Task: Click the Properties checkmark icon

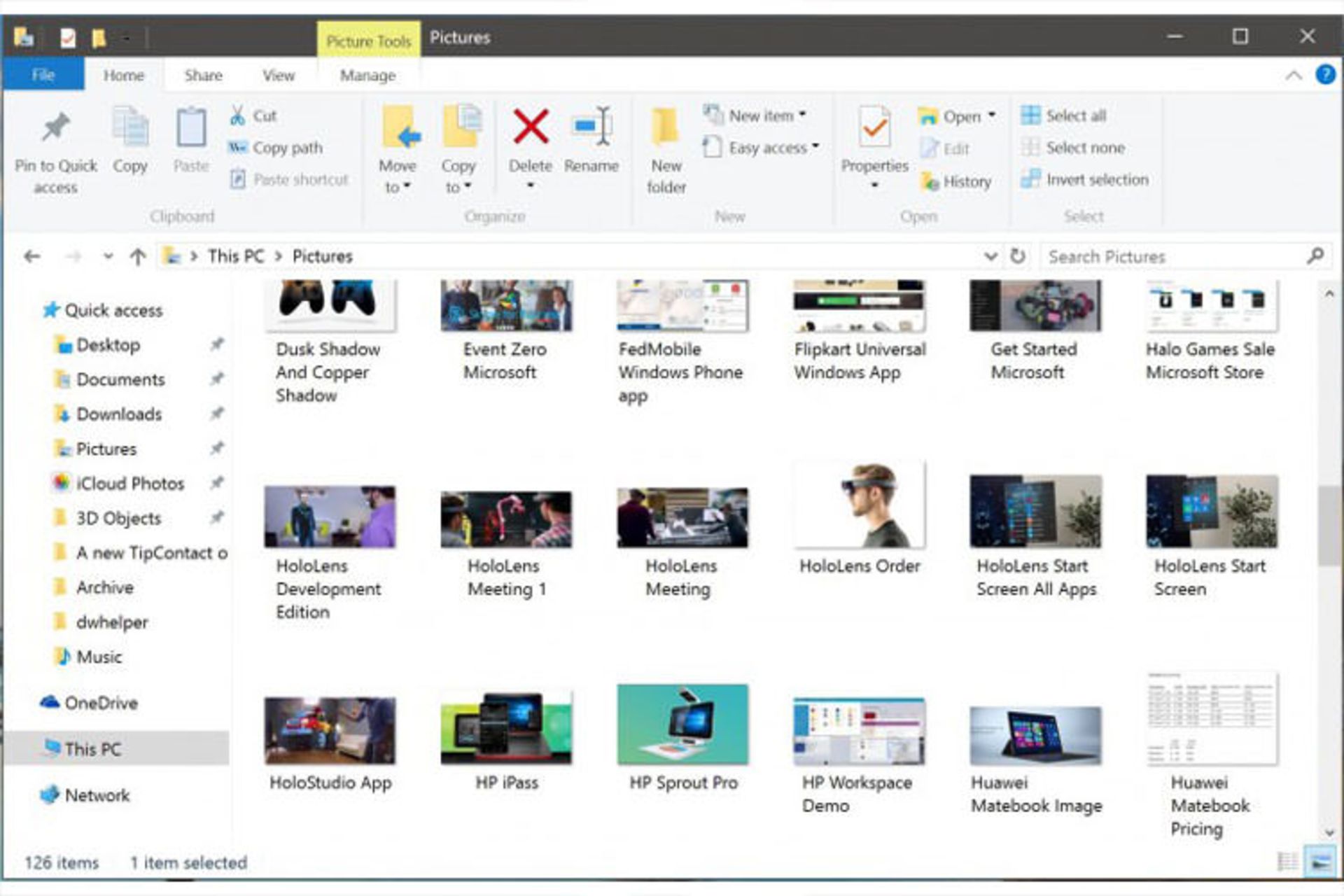Action: pyautogui.click(x=874, y=127)
